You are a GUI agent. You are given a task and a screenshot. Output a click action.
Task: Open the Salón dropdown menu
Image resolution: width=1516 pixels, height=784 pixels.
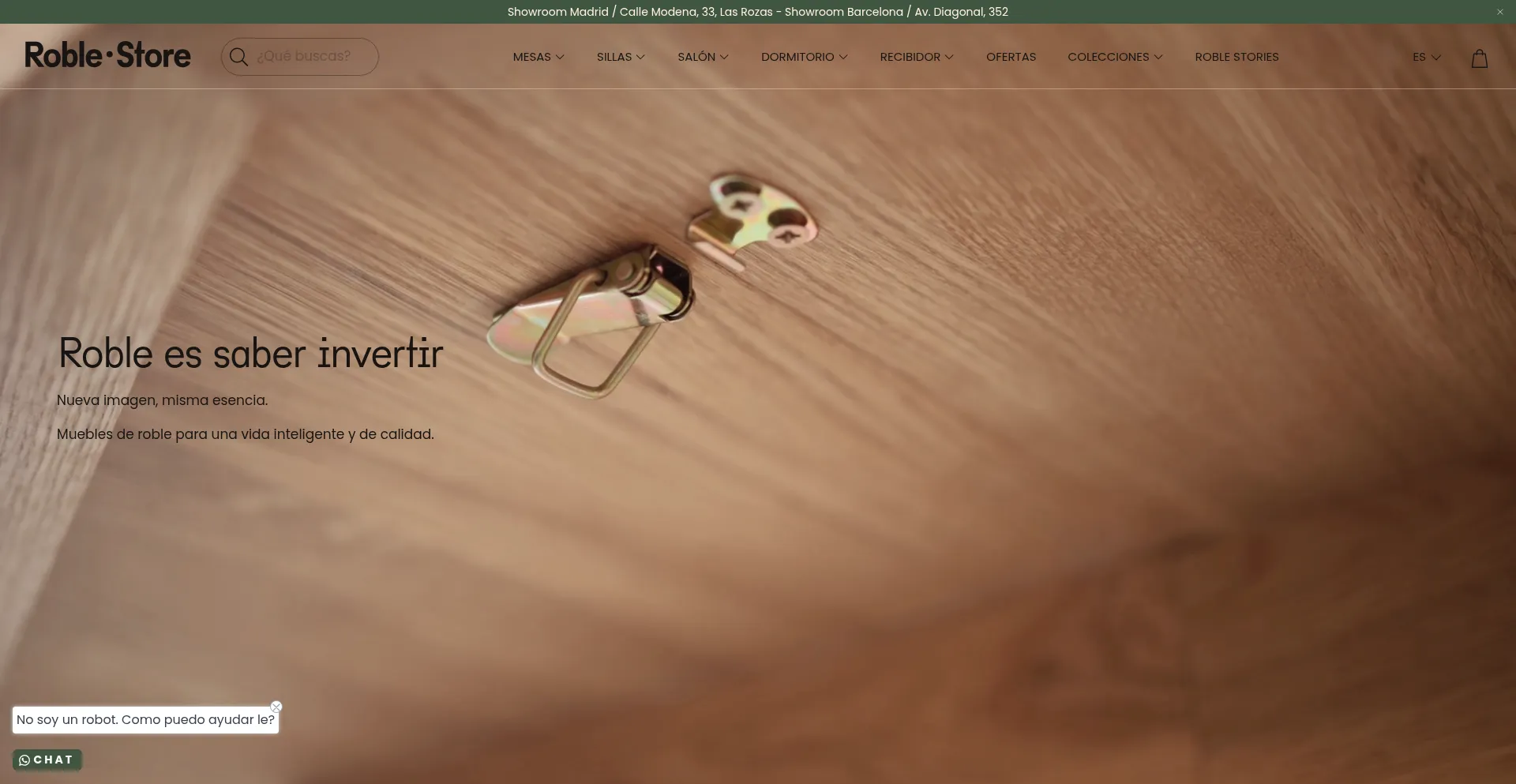pyautogui.click(x=703, y=57)
